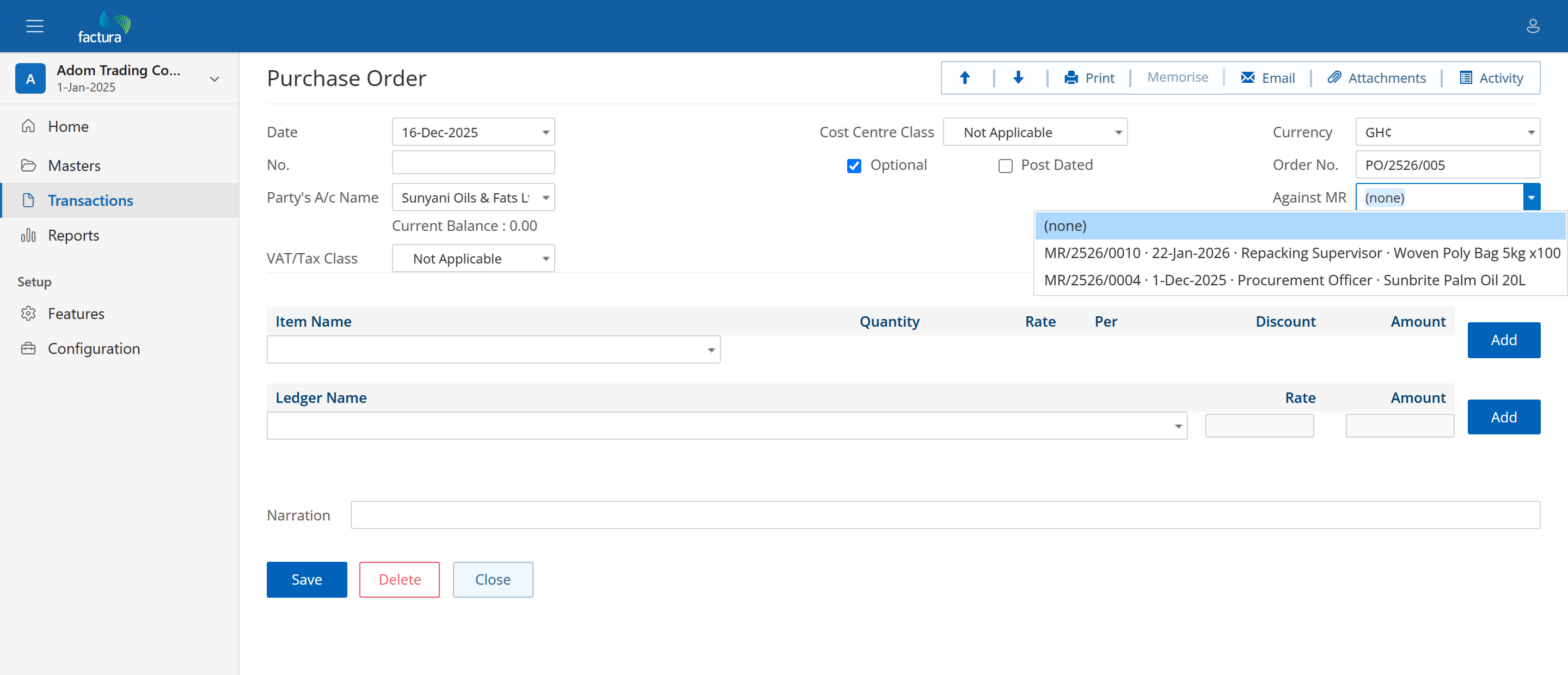Click the No. input field
The height and width of the screenshot is (675, 1568).
[473, 163]
